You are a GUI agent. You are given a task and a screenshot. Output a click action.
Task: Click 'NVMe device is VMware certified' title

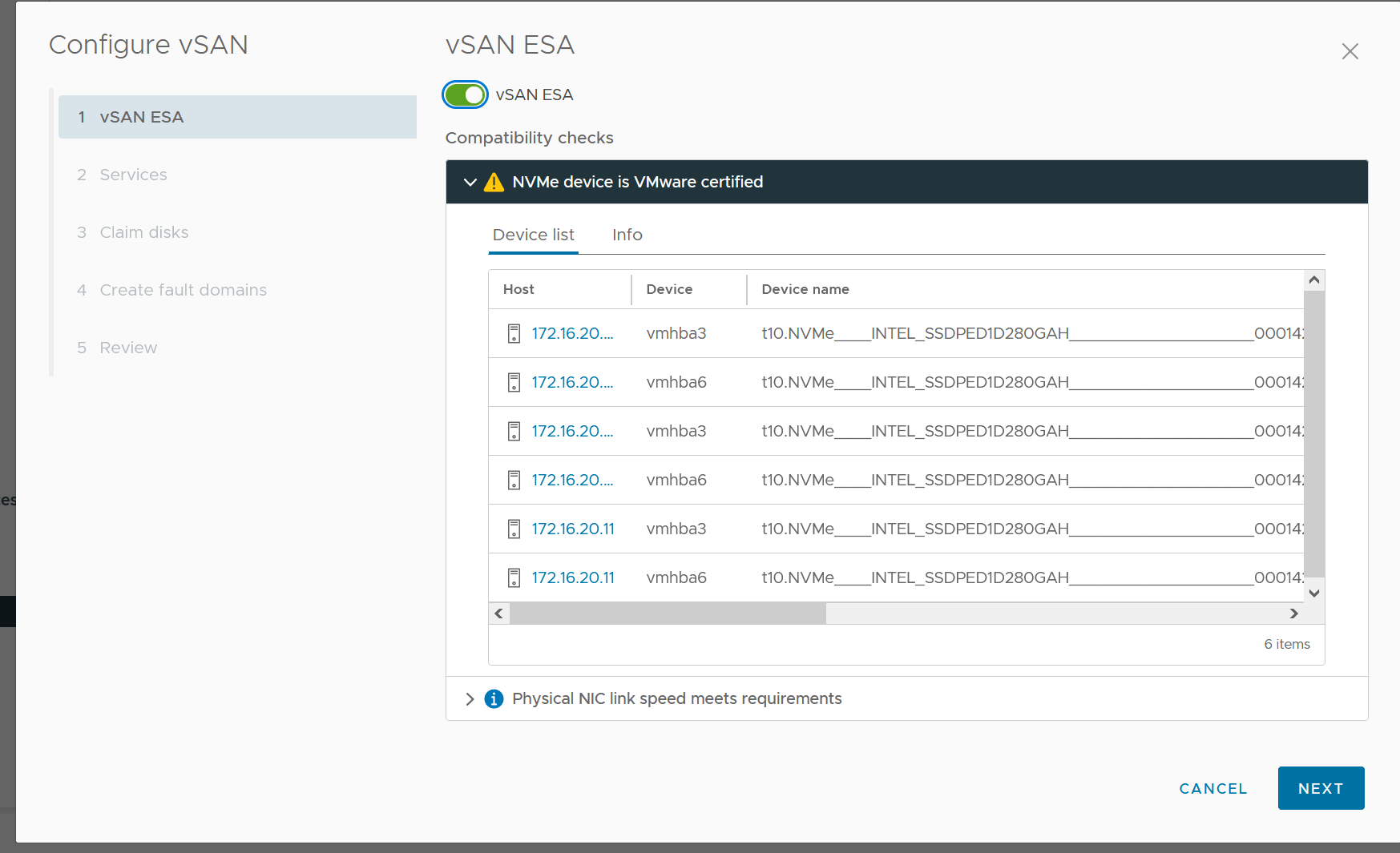(x=637, y=182)
